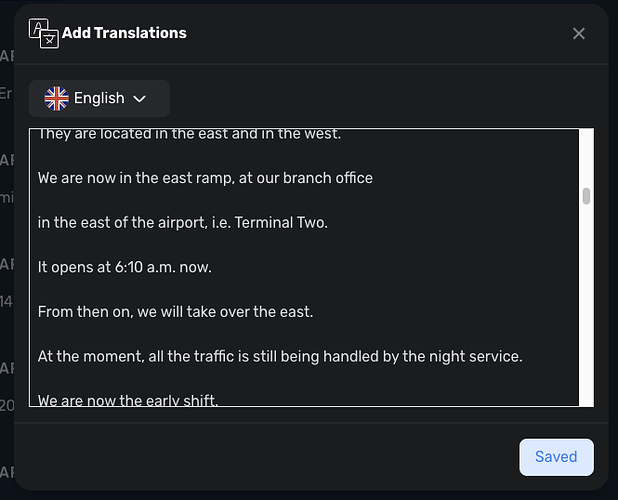618x500 pixels.
Task: Click 'We are now the early shift' line
Action: pyautogui.click(x=128, y=400)
